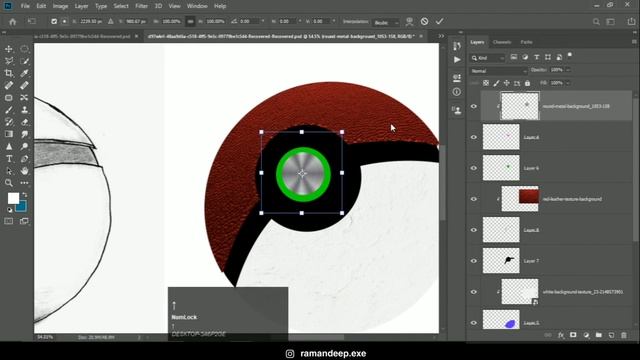Viewport: 640px width, 360px height.
Task: Open the Normal blend mode dropdown
Action: coord(498,71)
